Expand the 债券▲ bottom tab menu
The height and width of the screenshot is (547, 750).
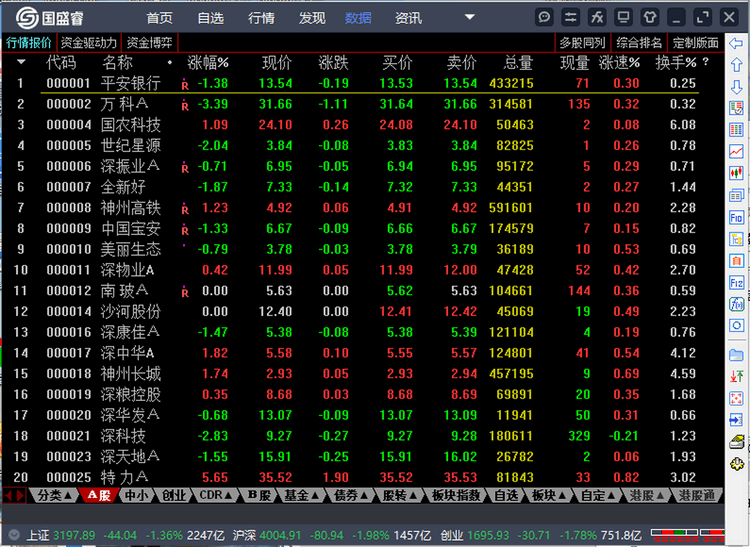click(x=351, y=495)
